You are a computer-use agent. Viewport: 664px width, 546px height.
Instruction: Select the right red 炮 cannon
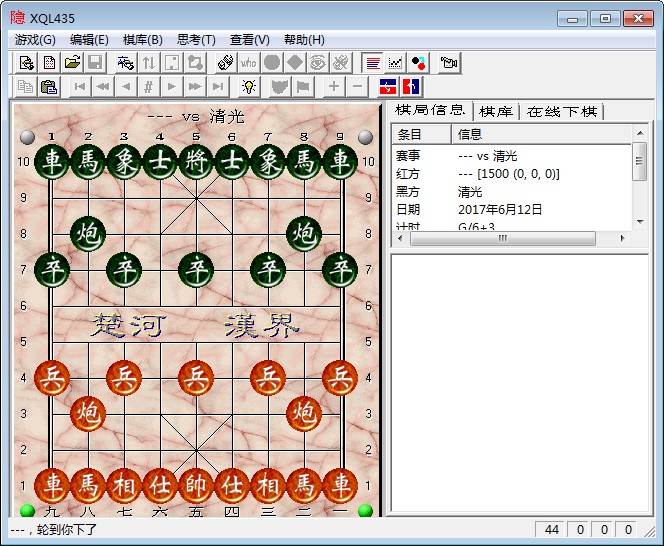tap(304, 413)
